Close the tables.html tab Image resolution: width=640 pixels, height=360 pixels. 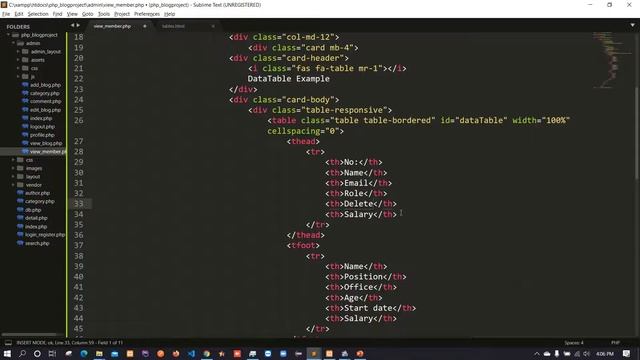pyautogui.click(x=213, y=26)
